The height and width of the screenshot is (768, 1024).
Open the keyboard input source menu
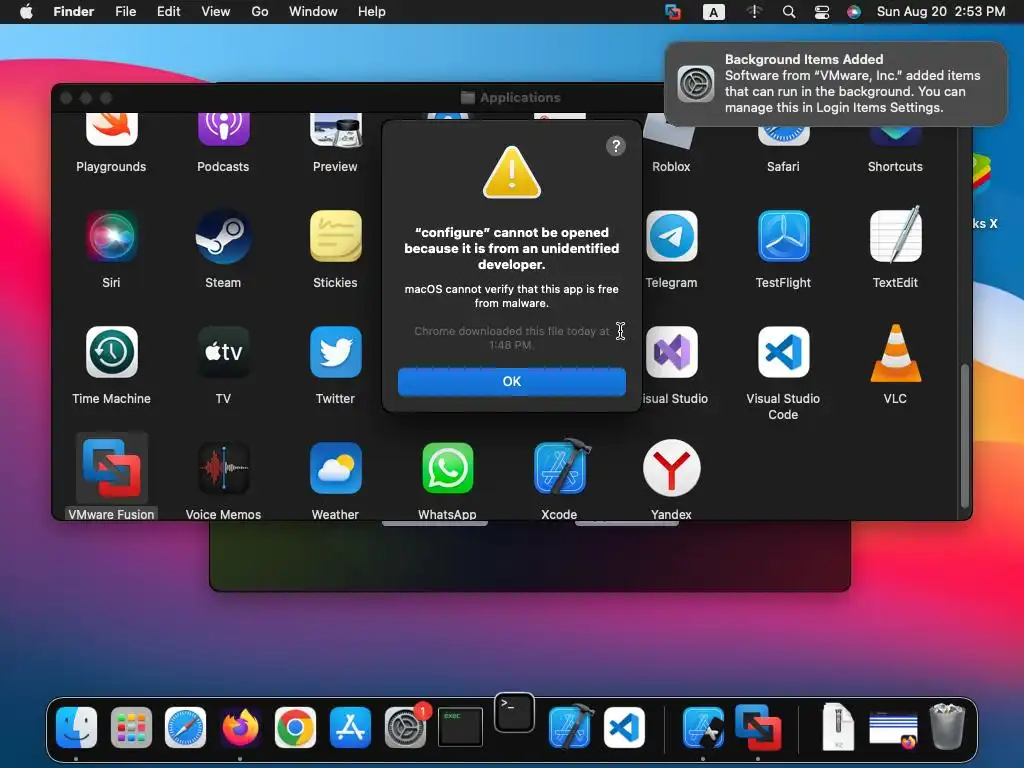(713, 12)
